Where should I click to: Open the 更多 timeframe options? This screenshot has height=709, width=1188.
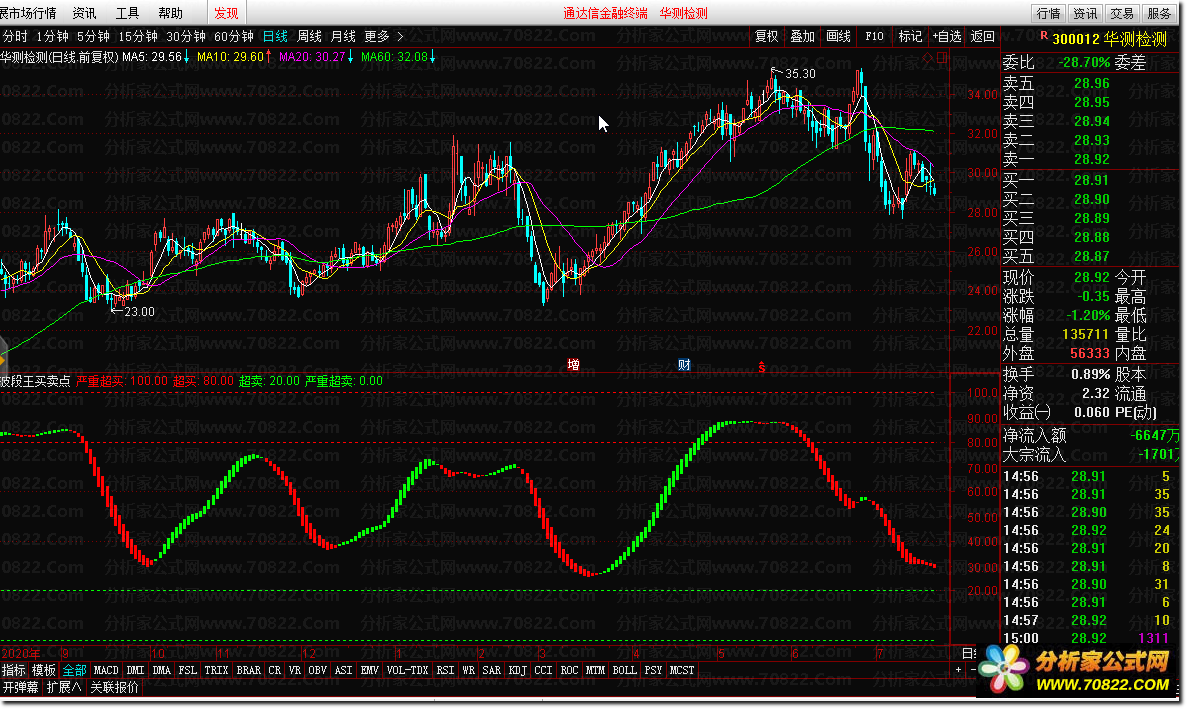pos(377,36)
